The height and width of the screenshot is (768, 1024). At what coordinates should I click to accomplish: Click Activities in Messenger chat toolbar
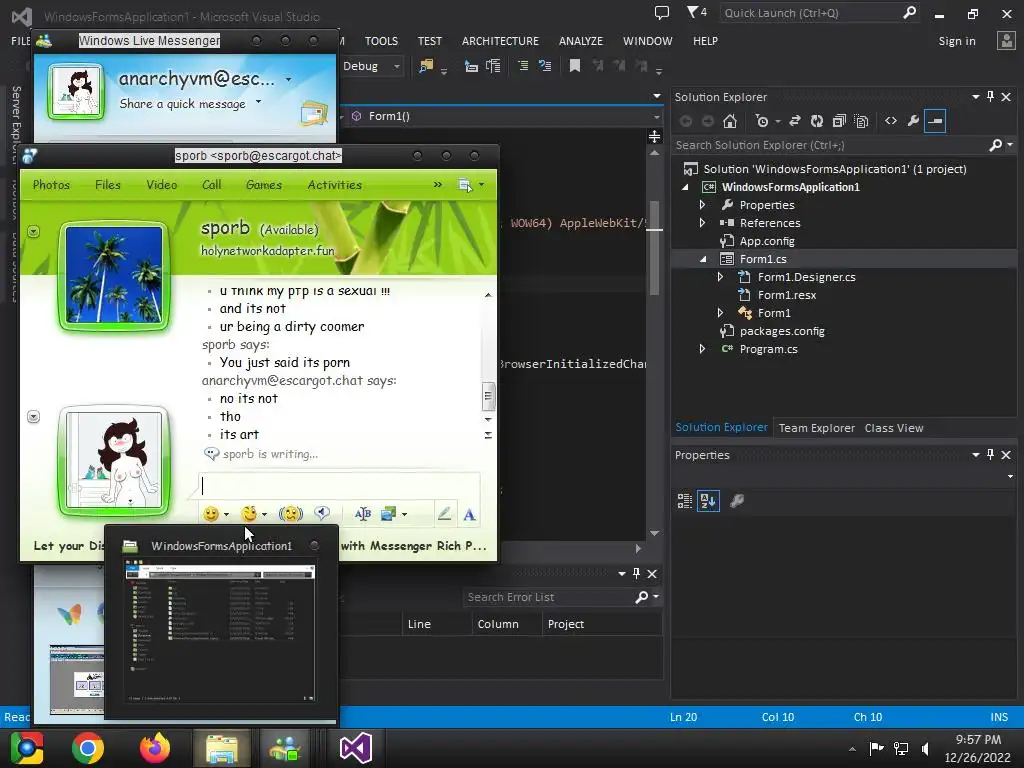[334, 185]
